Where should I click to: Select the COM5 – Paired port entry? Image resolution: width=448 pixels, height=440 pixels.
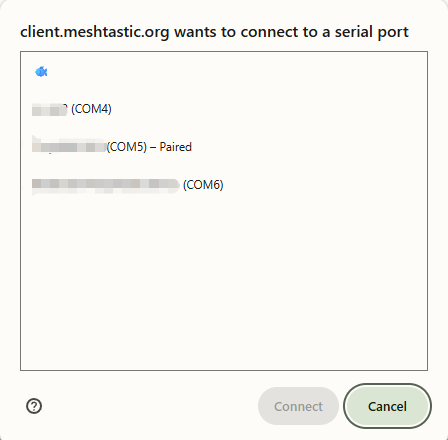point(224,147)
